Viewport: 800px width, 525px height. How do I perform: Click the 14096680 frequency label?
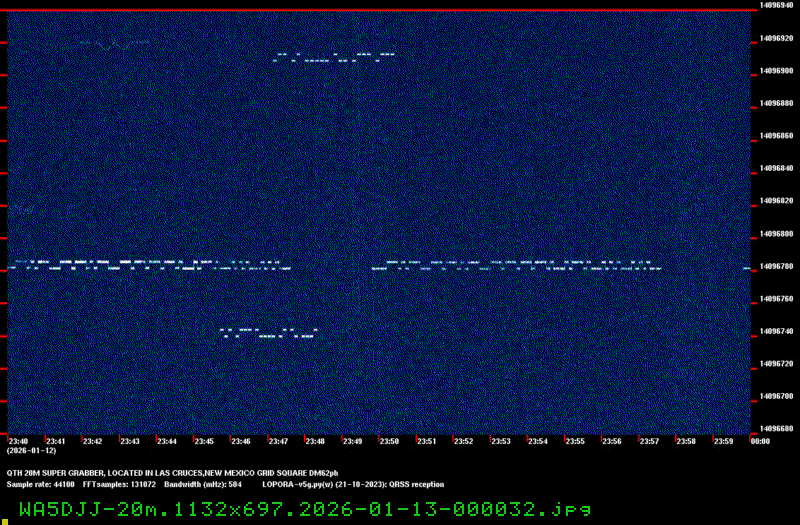(x=777, y=429)
